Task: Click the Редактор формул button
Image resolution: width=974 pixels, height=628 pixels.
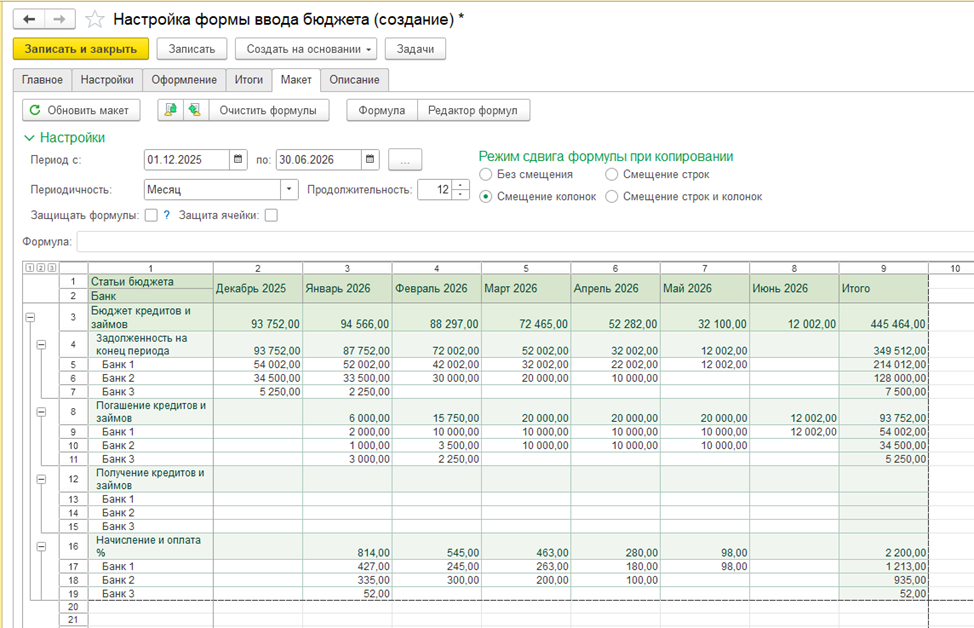Action: [472, 110]
